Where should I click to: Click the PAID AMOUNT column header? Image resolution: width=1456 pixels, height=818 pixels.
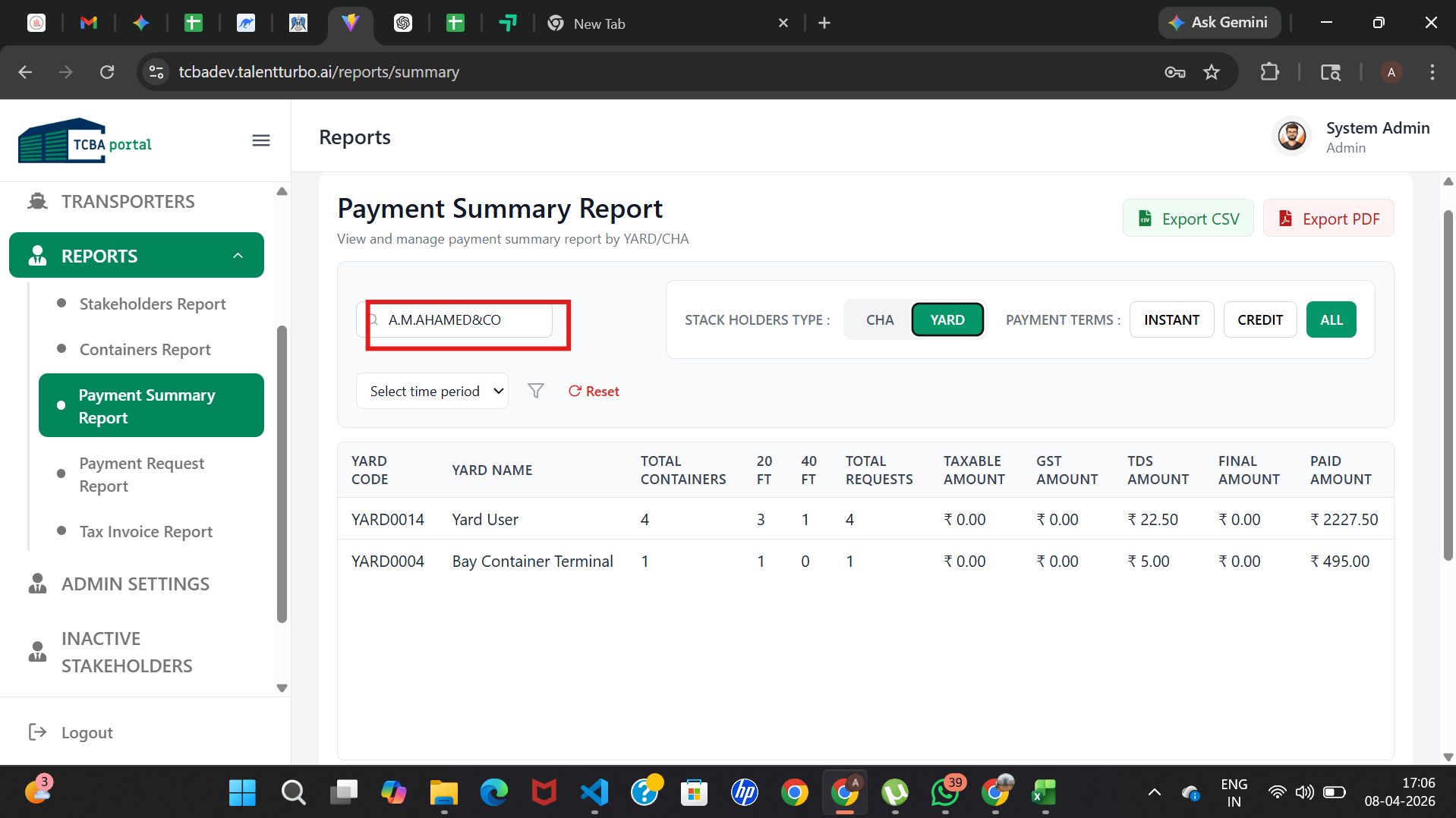tap(1341, 470)
